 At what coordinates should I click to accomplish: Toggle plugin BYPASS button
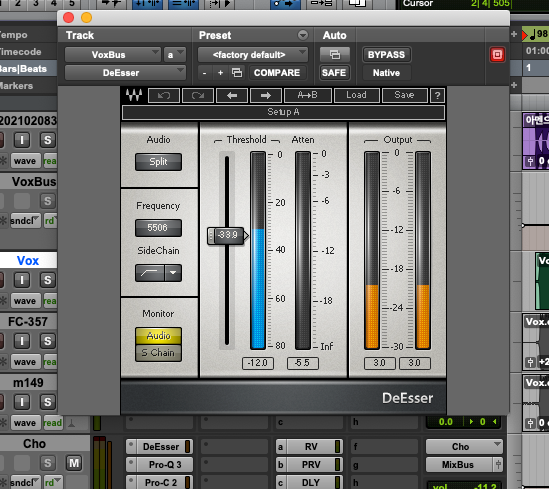(x=386, y=55)
